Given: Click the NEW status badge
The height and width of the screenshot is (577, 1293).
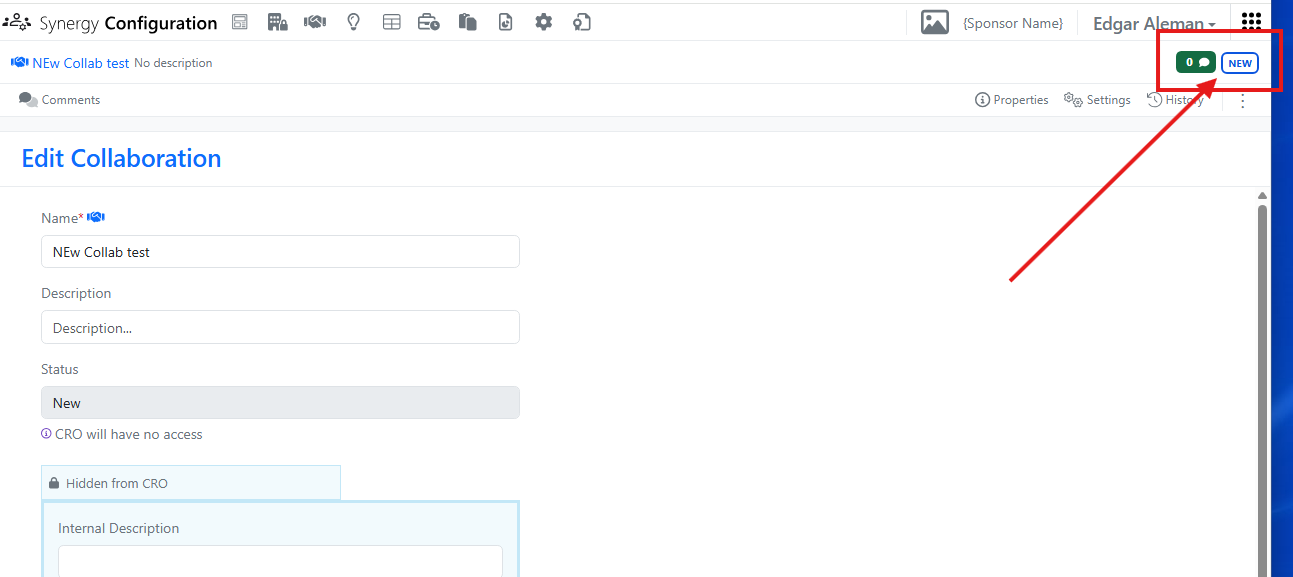Looking at the screenshot, I should 1240,63.
